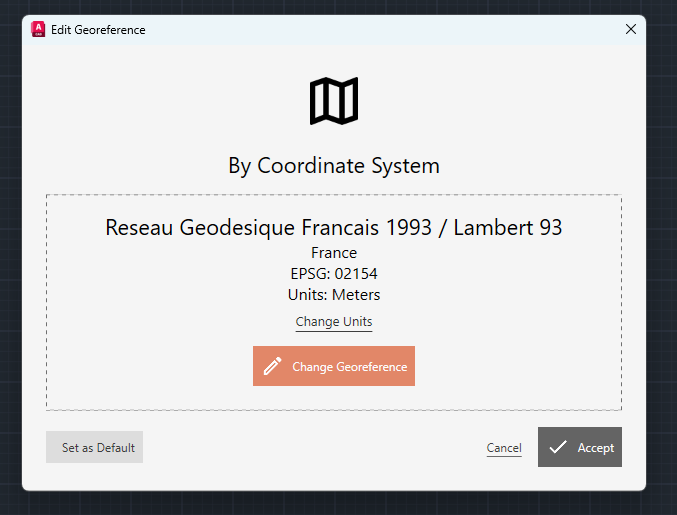Click the pencil icon on Change Georeference
The image size is (677, 515).
[x=273, y=366]
